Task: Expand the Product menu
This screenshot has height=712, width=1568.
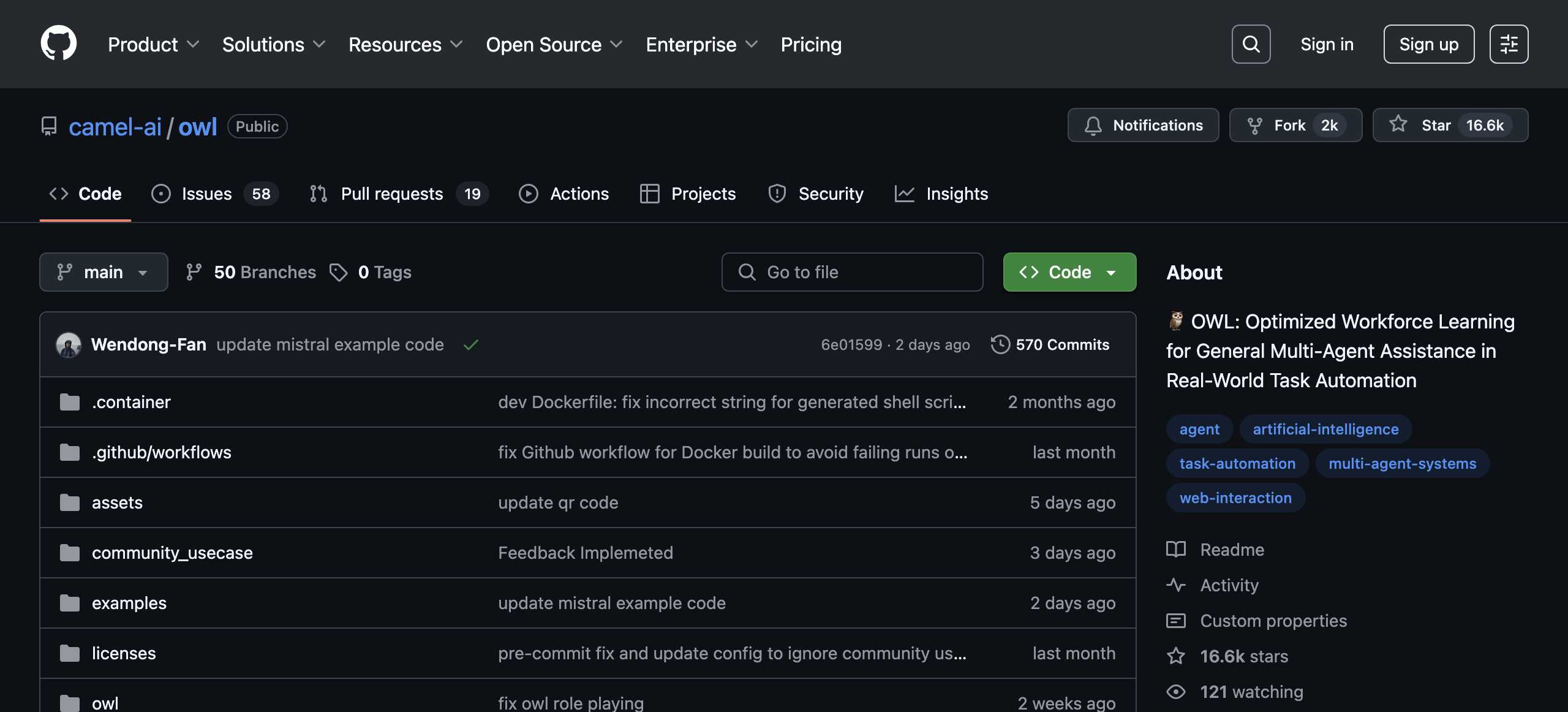Action: (153, 44)
